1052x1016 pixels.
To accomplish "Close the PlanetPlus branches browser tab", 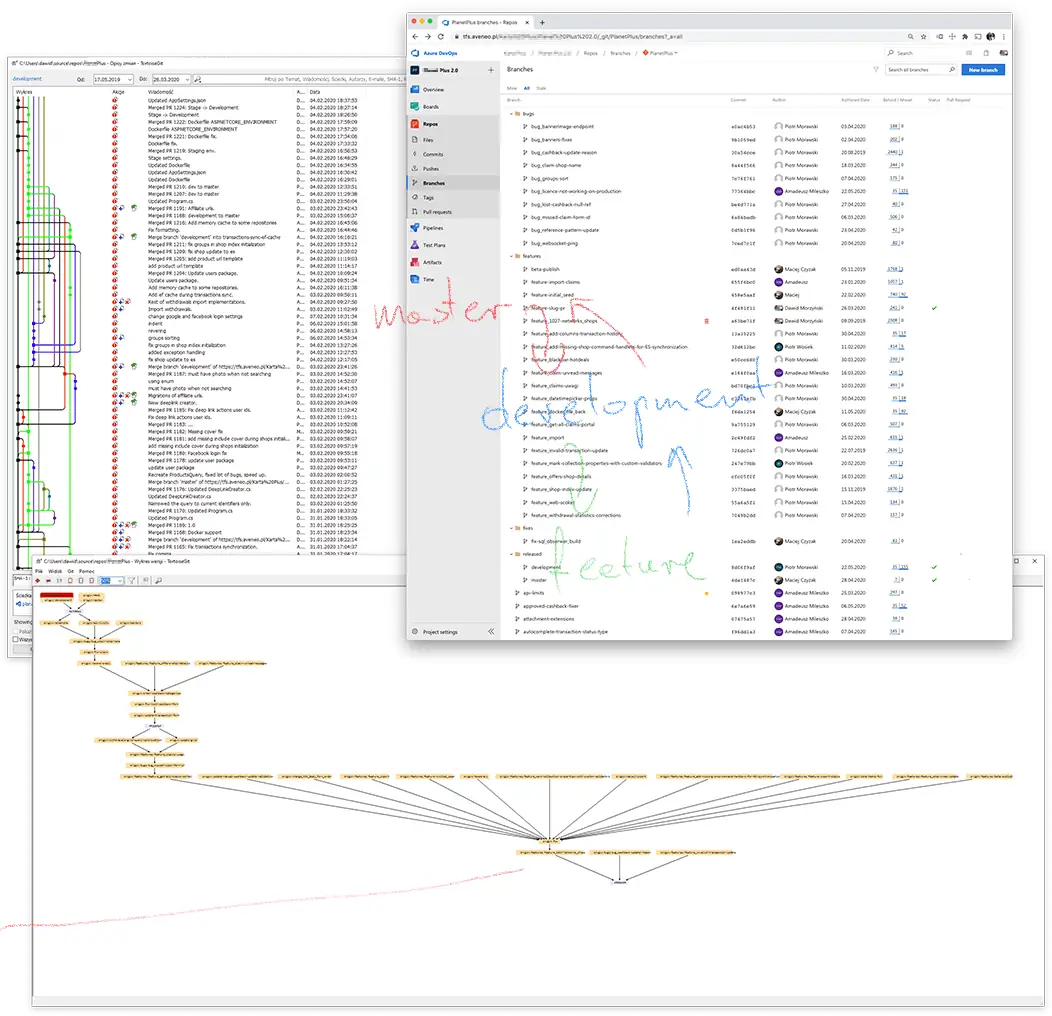I will tap(527, 22).
